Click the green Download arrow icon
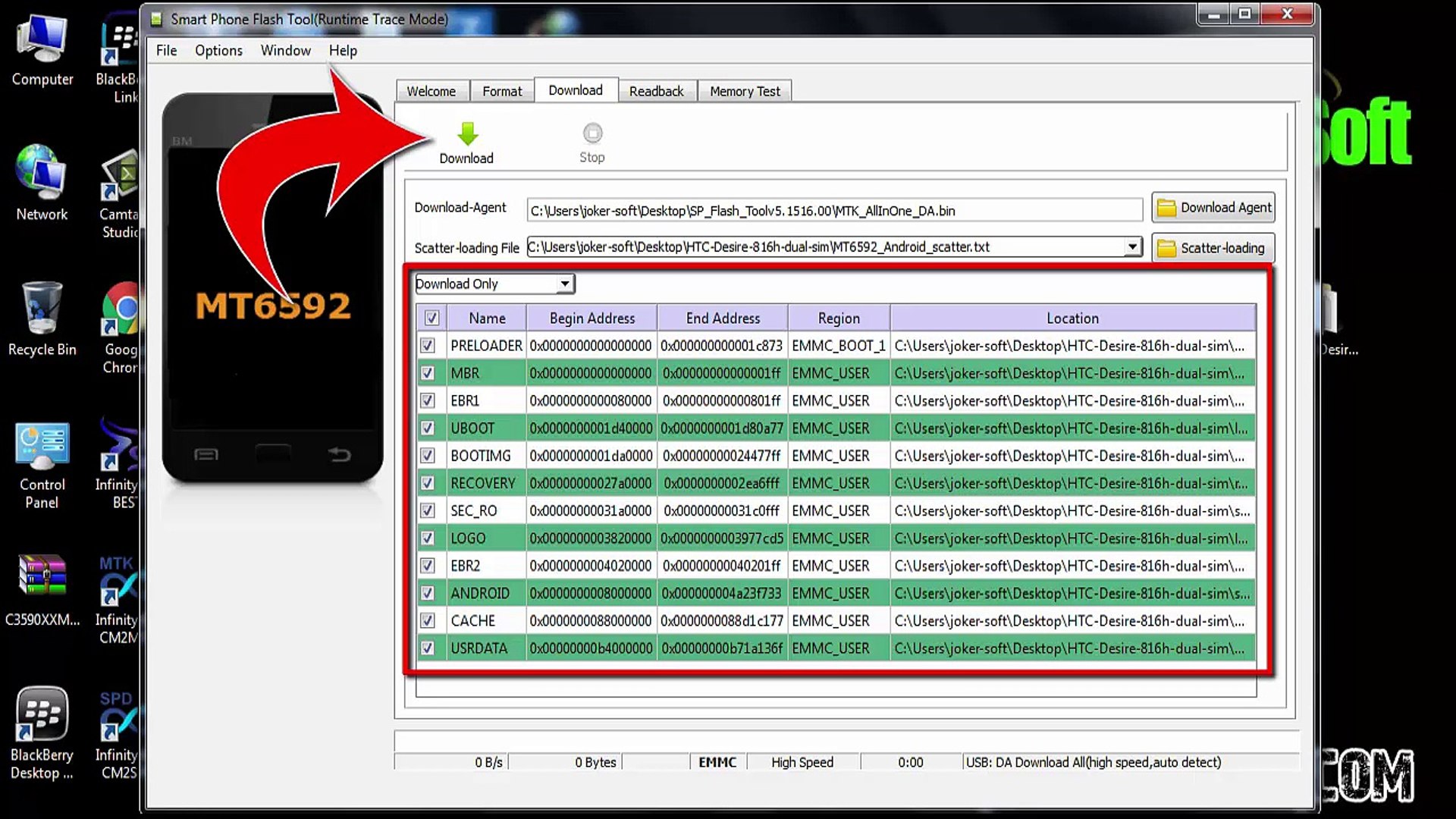This screenshot has height=819, width=1456. [x=467, y=135]
